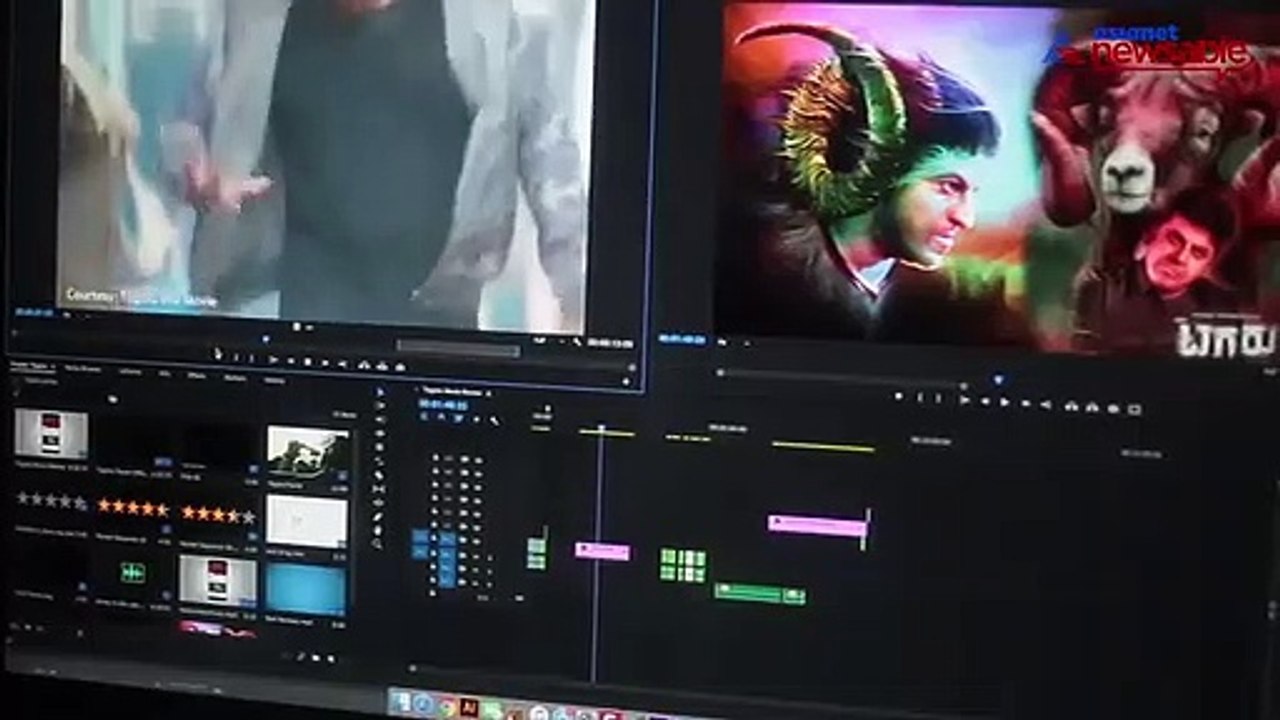Click the Program monitor blue playhead marker
The height and width of the screenshot is (720, 1280).
(x=997, y=380)
